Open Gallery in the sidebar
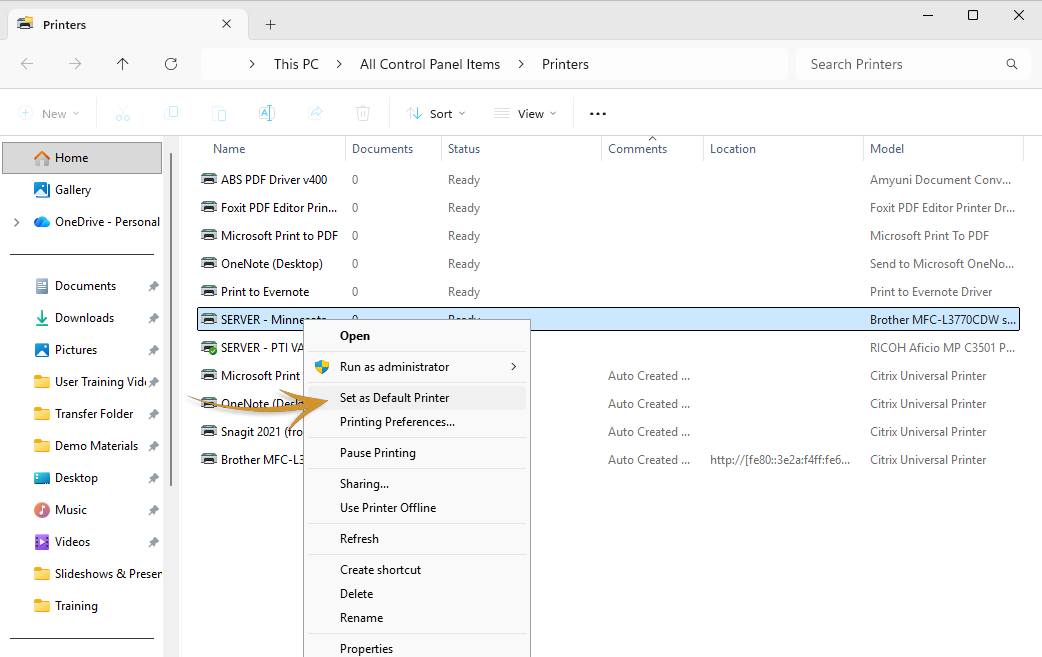This screenshot has height=657, width=1042. point(72,190)
